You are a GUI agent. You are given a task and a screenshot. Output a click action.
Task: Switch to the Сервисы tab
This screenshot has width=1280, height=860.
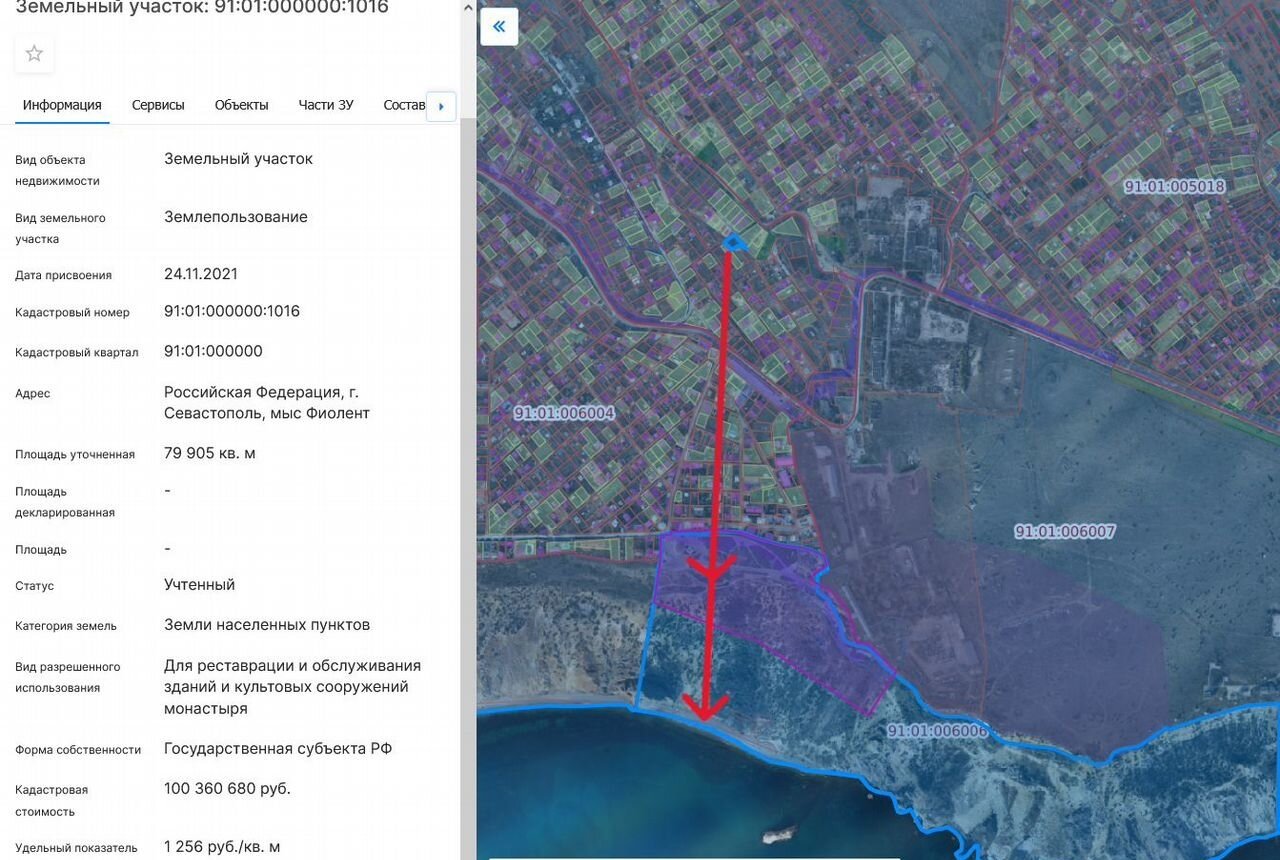[158, 105]
